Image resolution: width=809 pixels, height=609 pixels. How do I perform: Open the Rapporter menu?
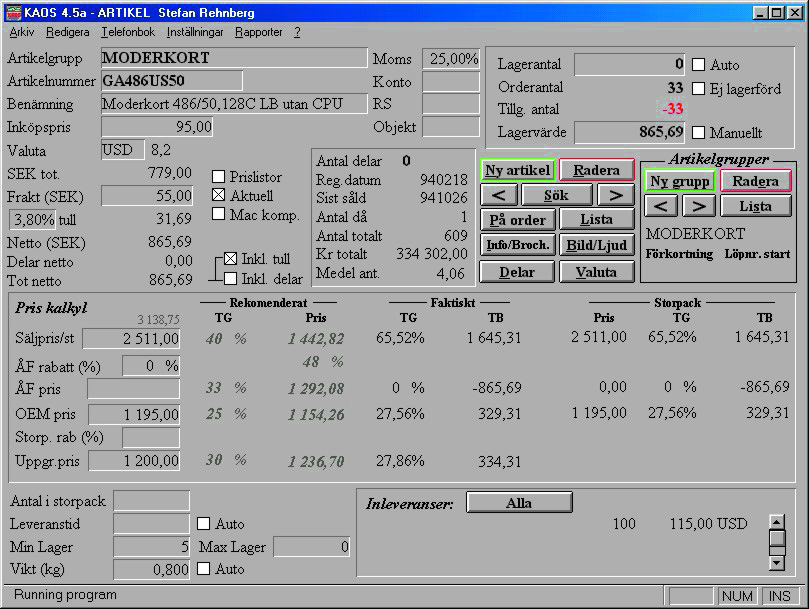tap(258, 32)
